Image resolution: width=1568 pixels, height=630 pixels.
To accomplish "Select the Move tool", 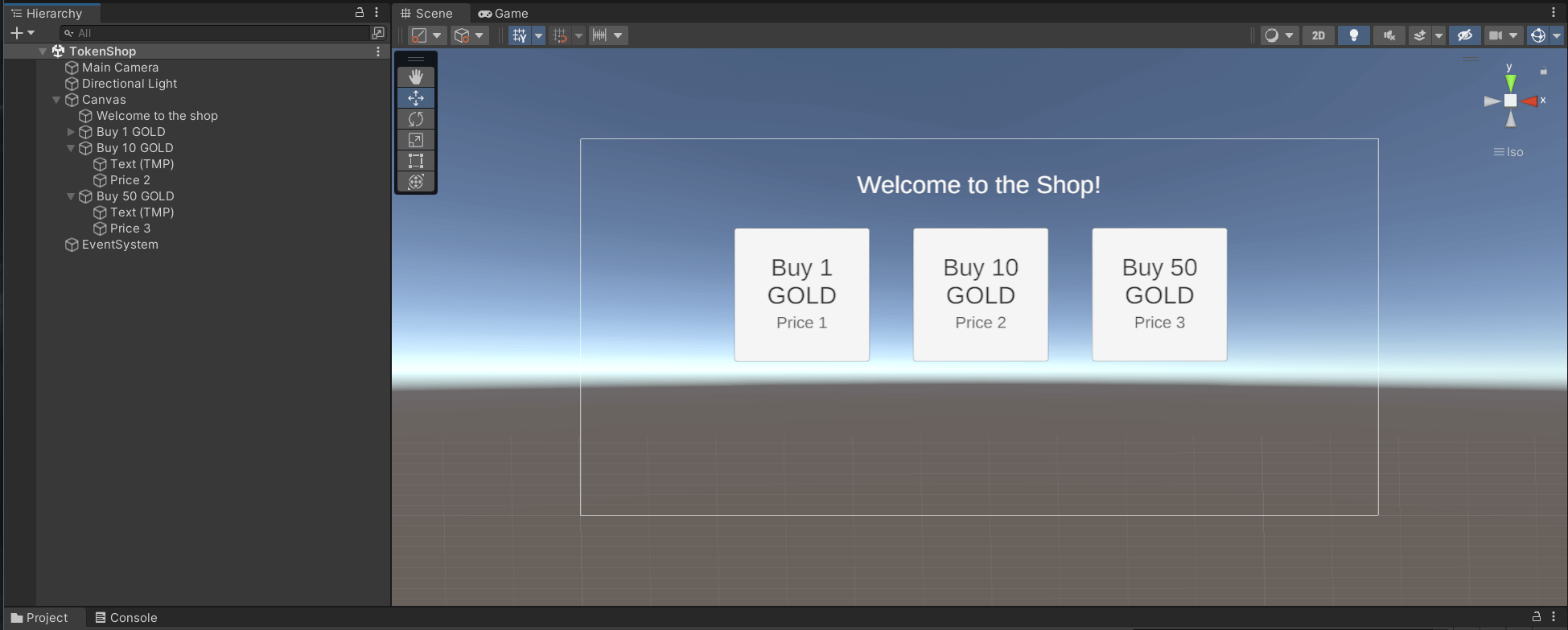I will click(x=416, y=97).
